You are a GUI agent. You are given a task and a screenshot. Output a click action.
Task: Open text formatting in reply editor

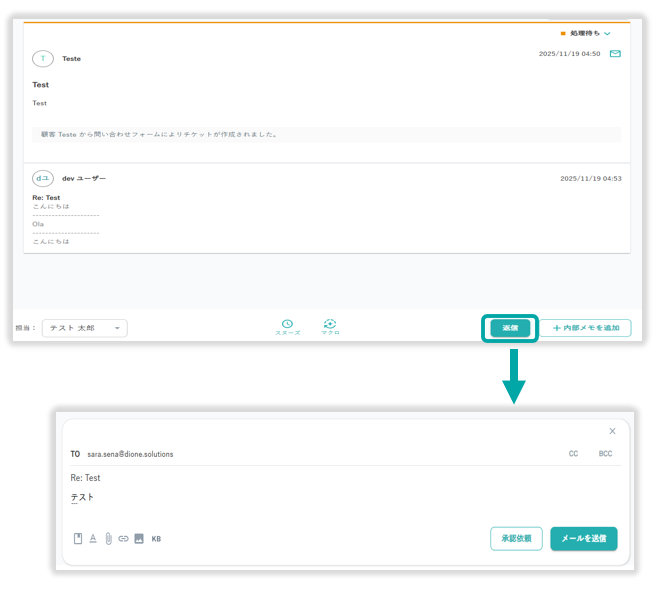pos(93,538)
